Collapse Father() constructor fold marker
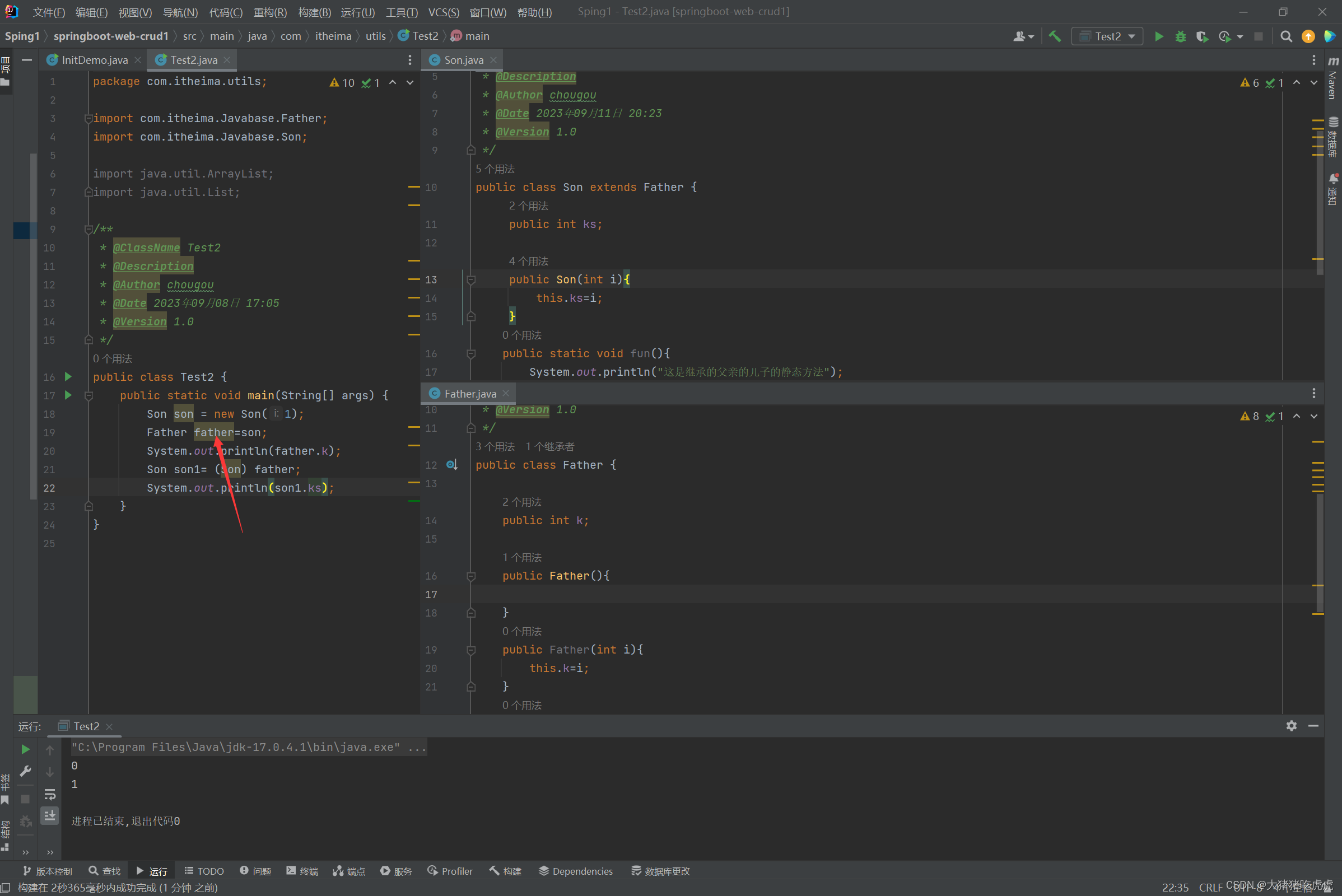This screenshot has width=1342, height=896. coord(471,576)
